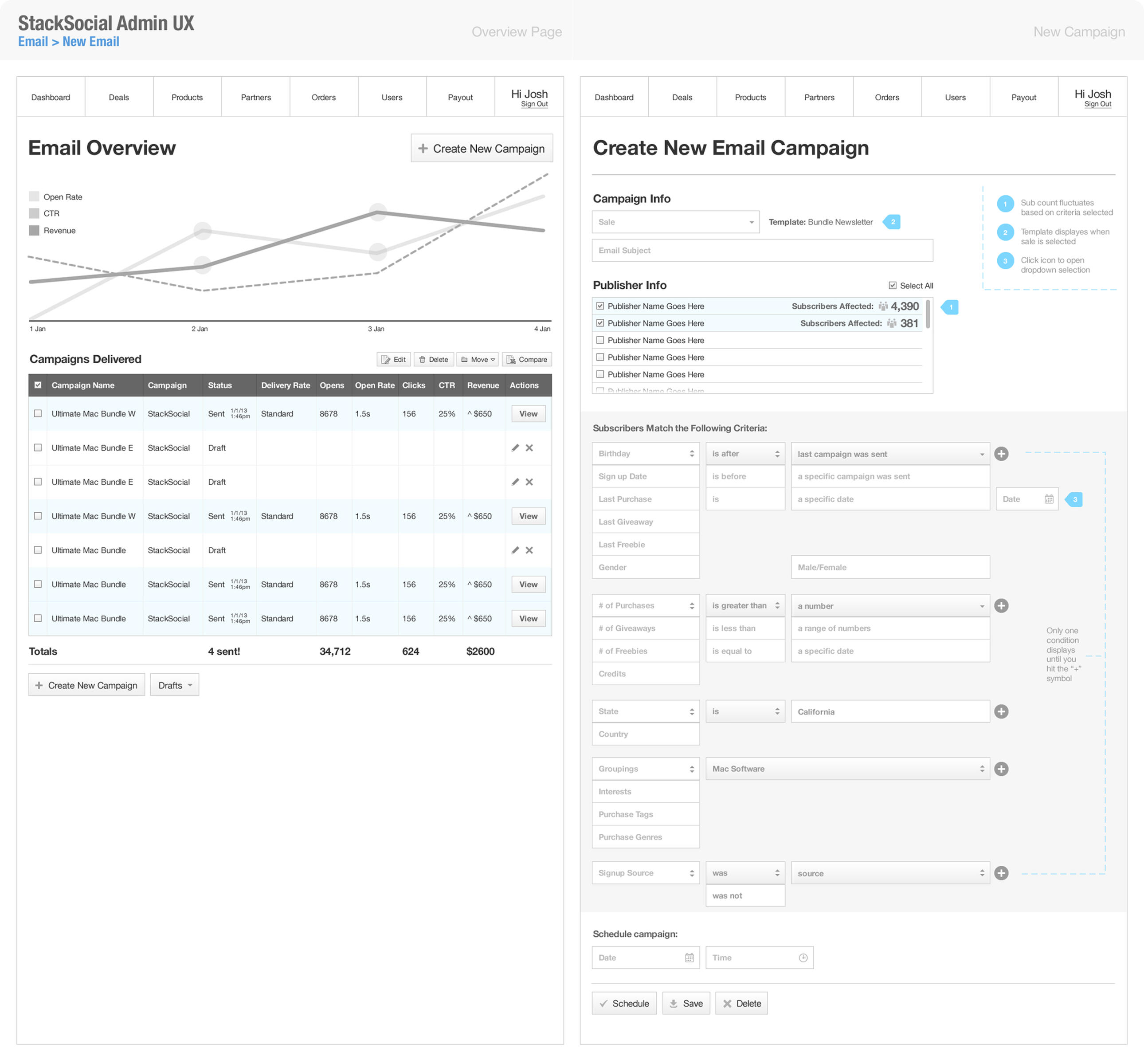Click subscribers people icon next to 381
This screenshot has width=1144, height=1064.
tap(892, 323)
